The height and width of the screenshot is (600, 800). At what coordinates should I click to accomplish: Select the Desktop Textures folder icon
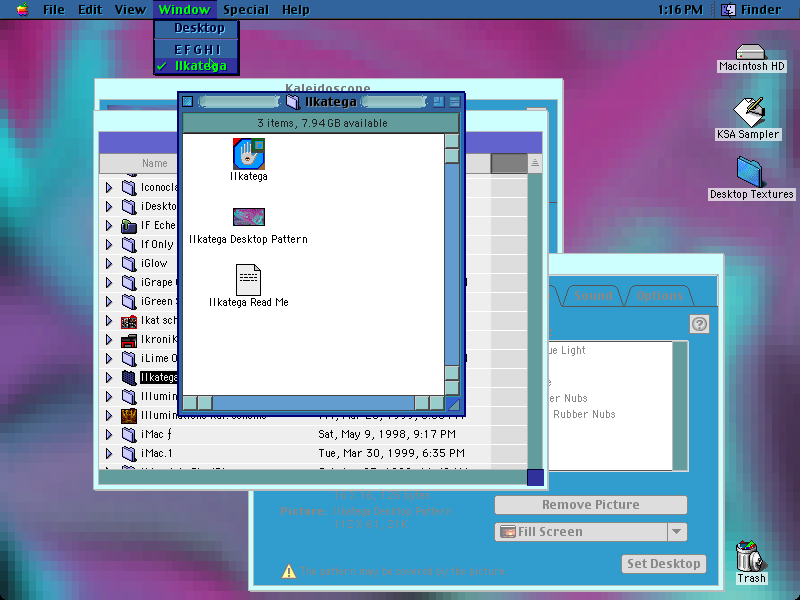pyautogui.click(x=749, y=172)
